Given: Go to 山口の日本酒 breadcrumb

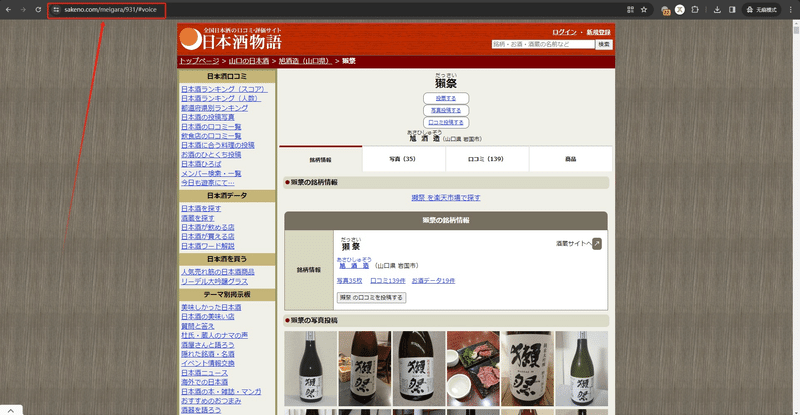Looking at the screenshot, I should pos(249,61).
